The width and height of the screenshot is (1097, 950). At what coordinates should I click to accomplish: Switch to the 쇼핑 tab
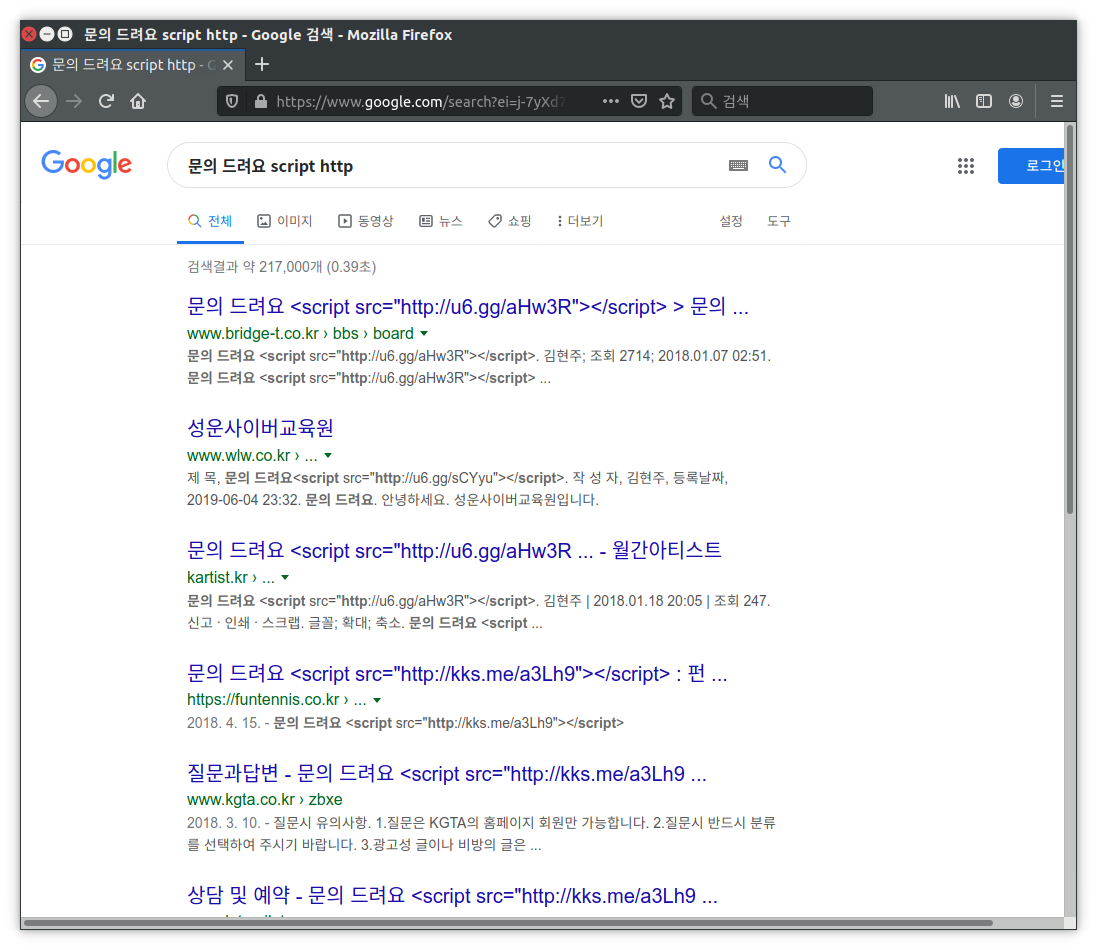(x=510, y=221)
